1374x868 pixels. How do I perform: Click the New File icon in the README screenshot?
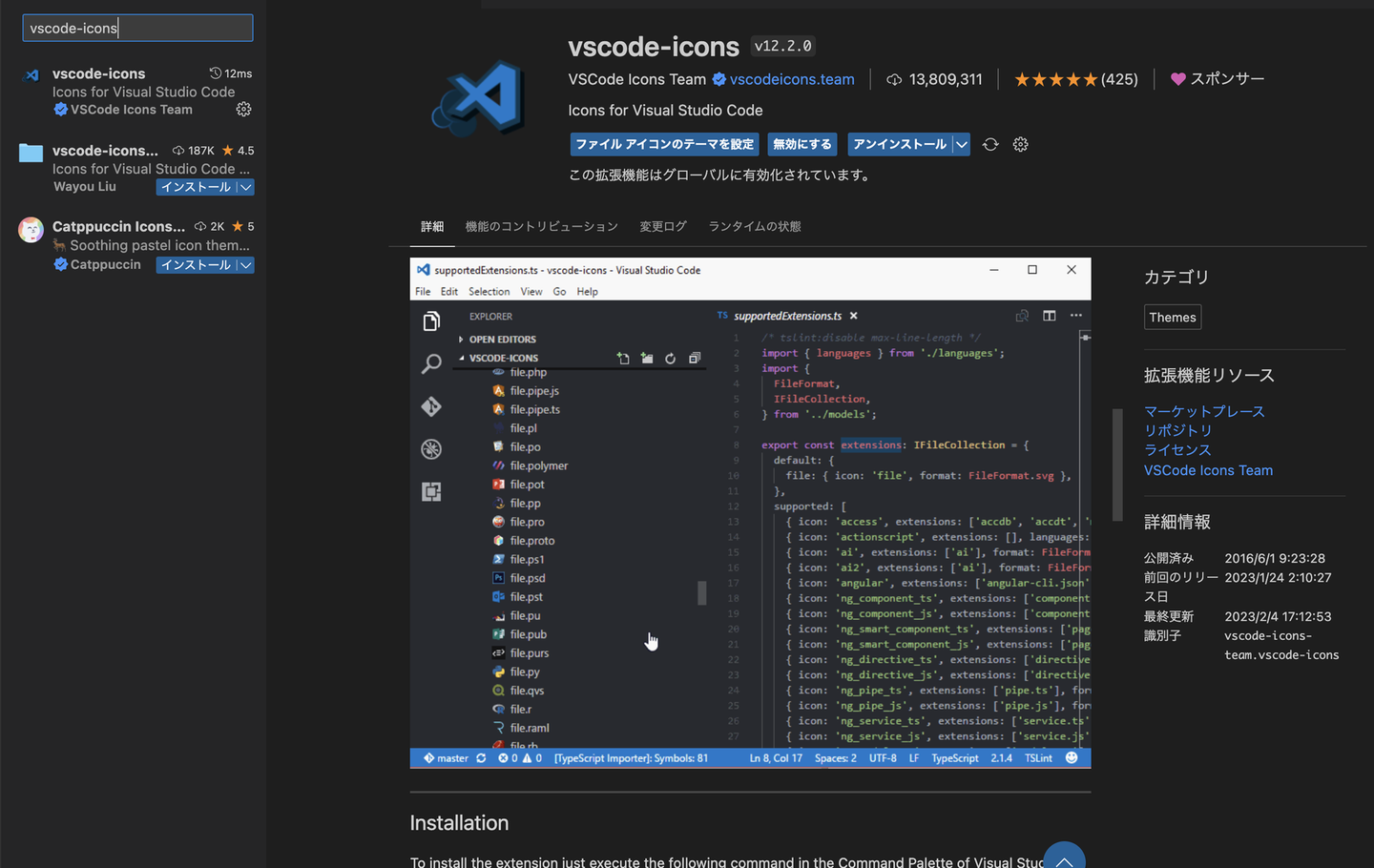[x=623, y=359]
